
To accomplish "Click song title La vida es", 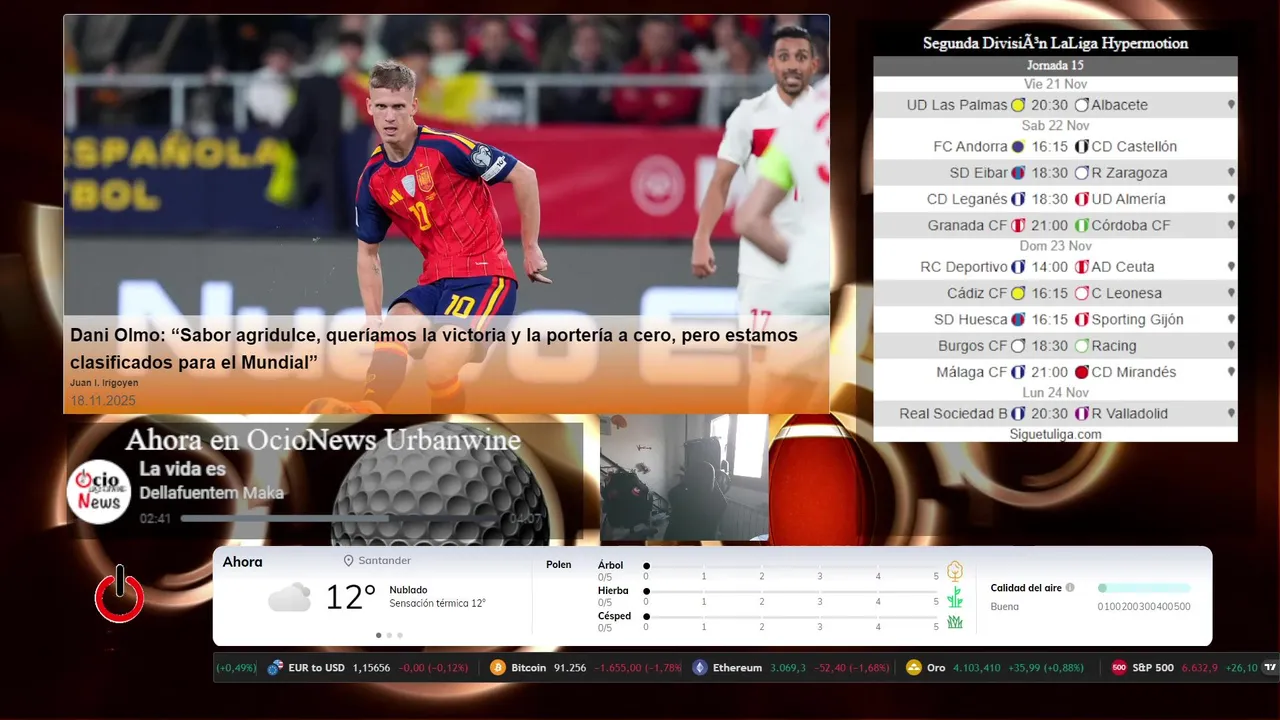I will tap(182, 469).
